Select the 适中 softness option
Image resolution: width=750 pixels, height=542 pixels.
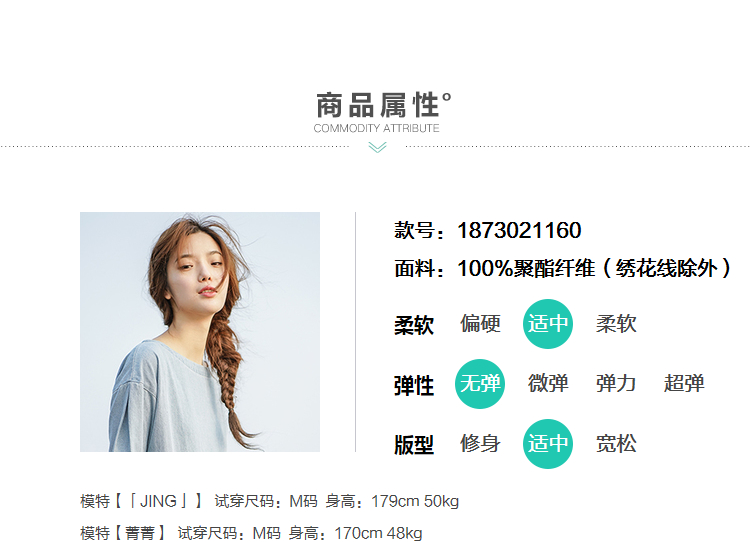point(548,324)
